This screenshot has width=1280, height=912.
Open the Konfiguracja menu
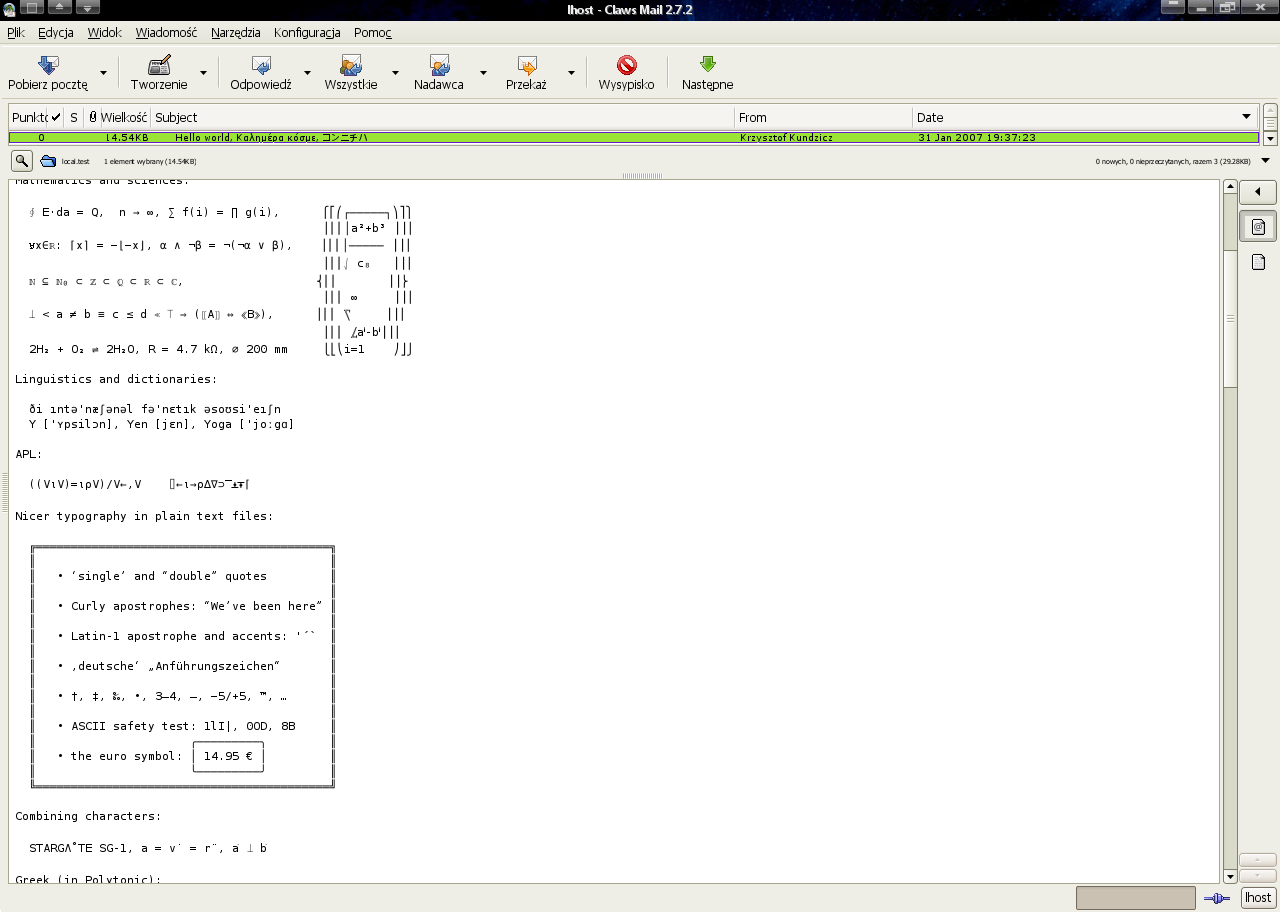point(307,32)
